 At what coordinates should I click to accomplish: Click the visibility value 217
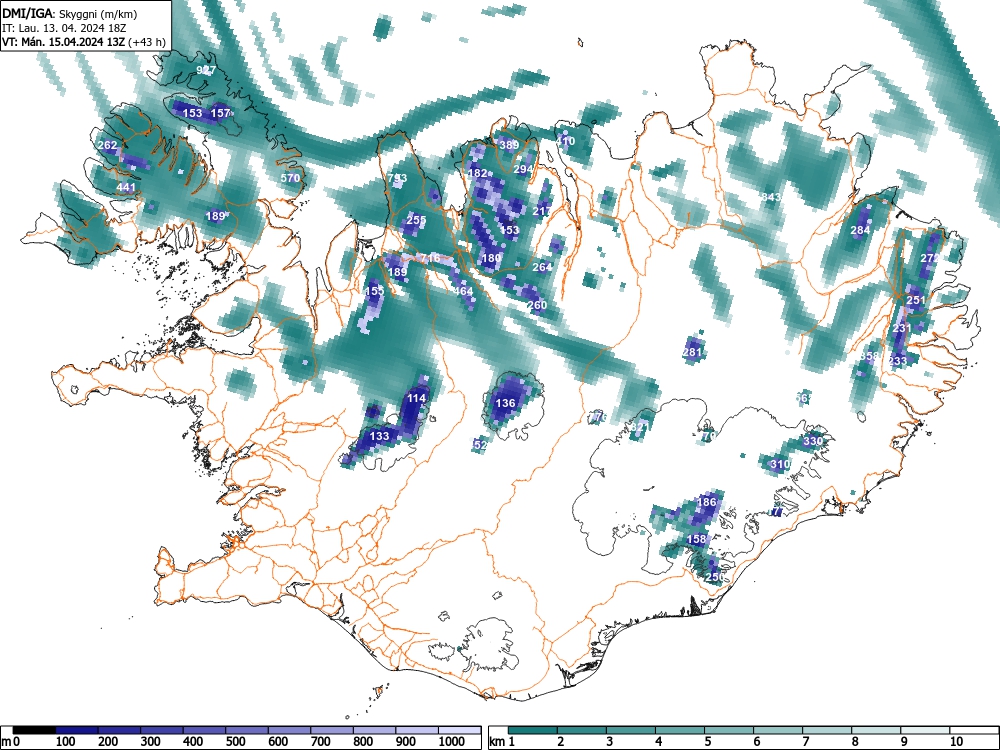coord(542,211)
